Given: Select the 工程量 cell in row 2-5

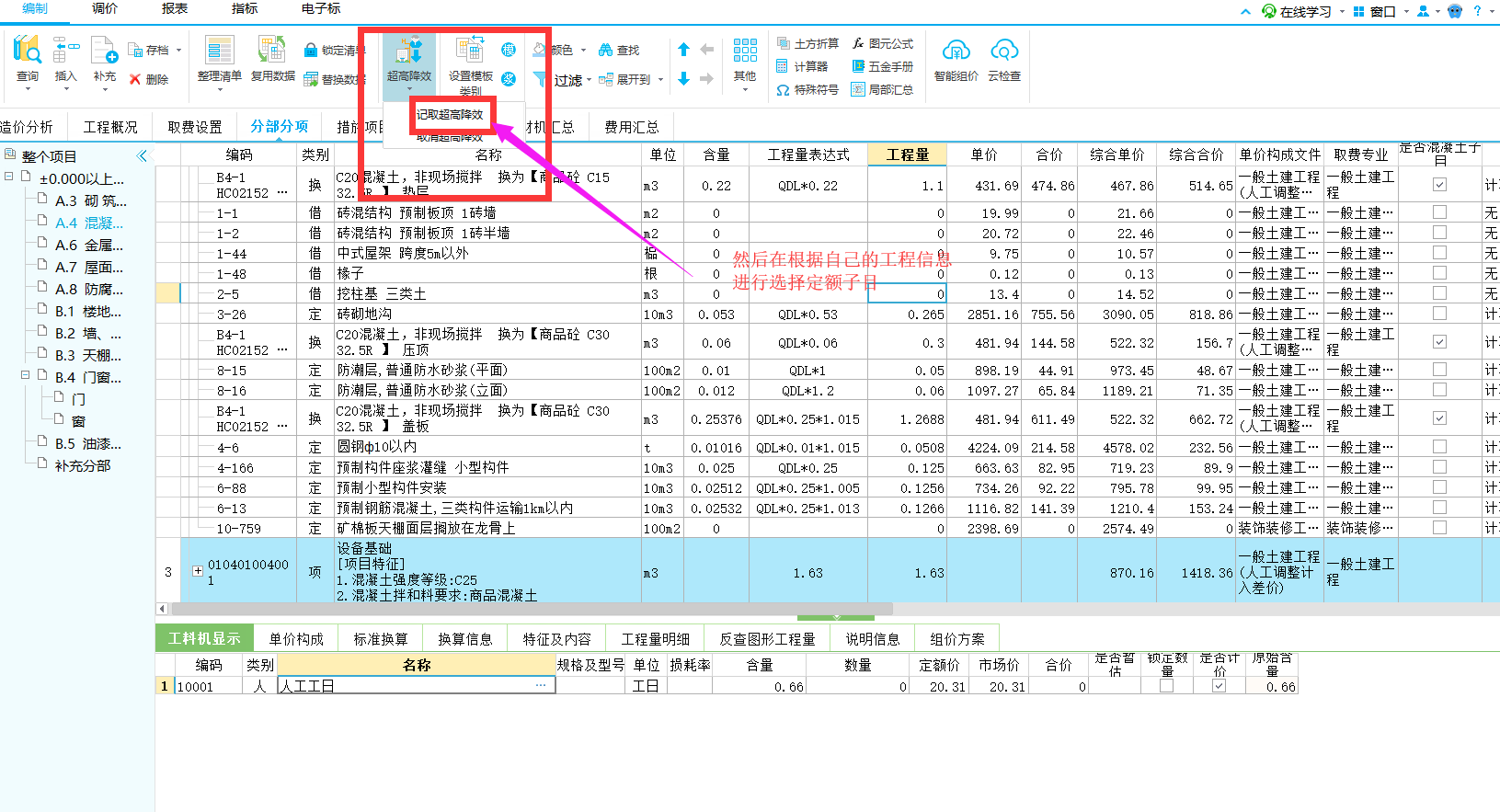Looking at the screenshot, I should pyautogui.click(x=907, y=294).
